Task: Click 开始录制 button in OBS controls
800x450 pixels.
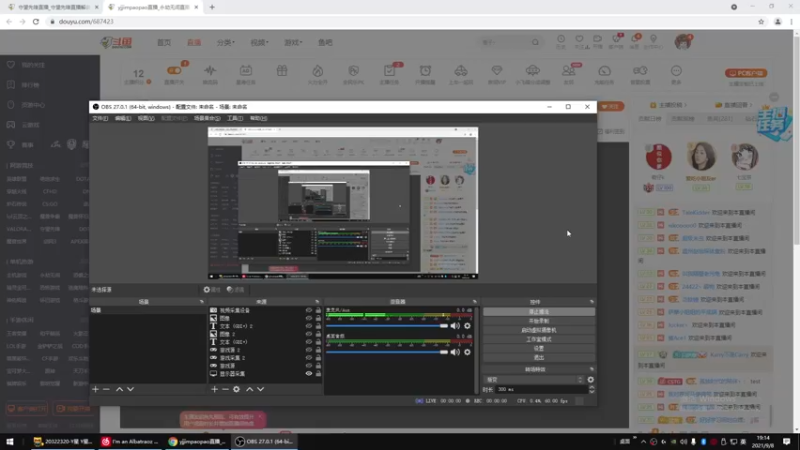Action: (539, 321)
